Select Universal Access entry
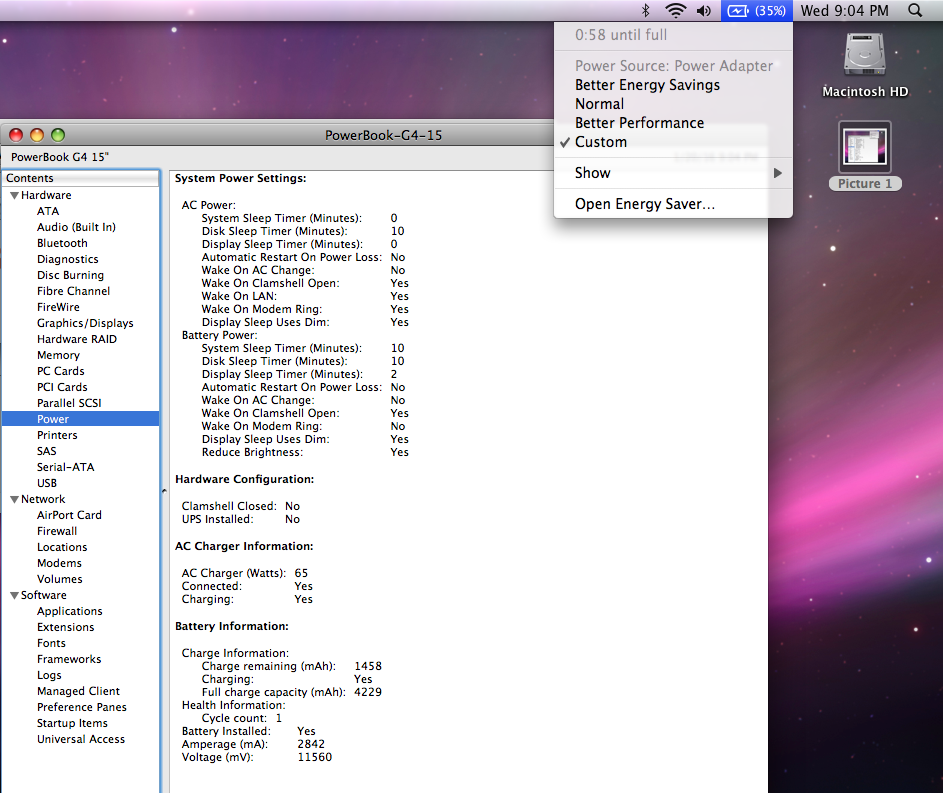The height and width of the screenshot is (793, 943). pos(81,739)
